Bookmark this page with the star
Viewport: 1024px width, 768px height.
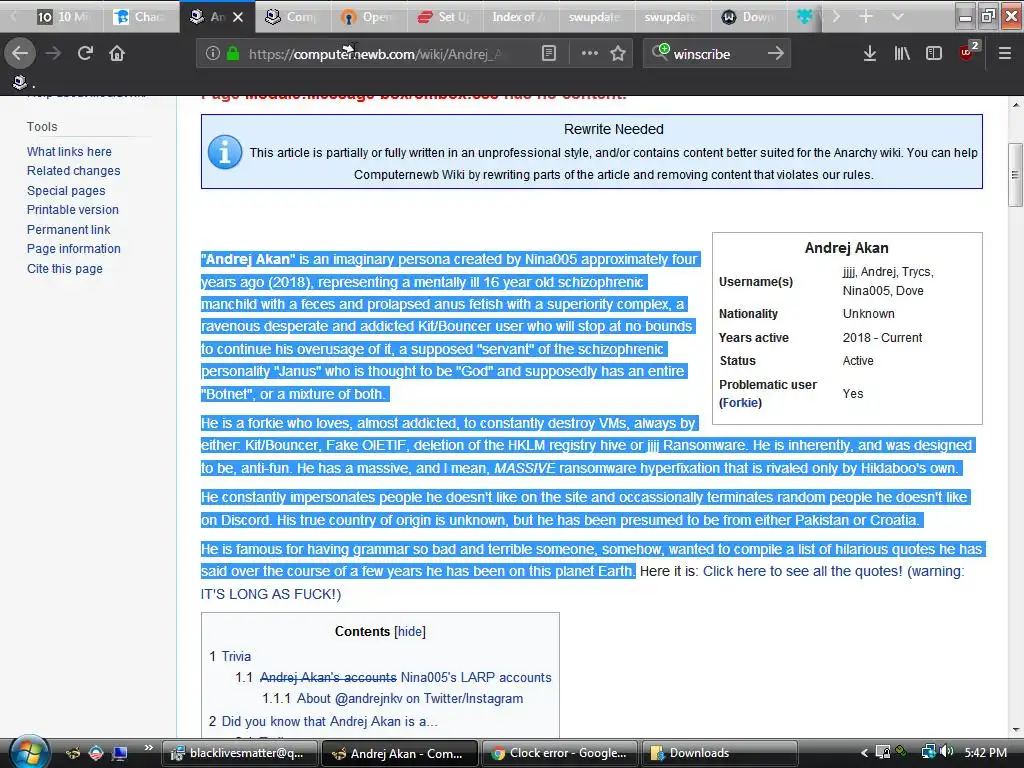coord(618,53)
